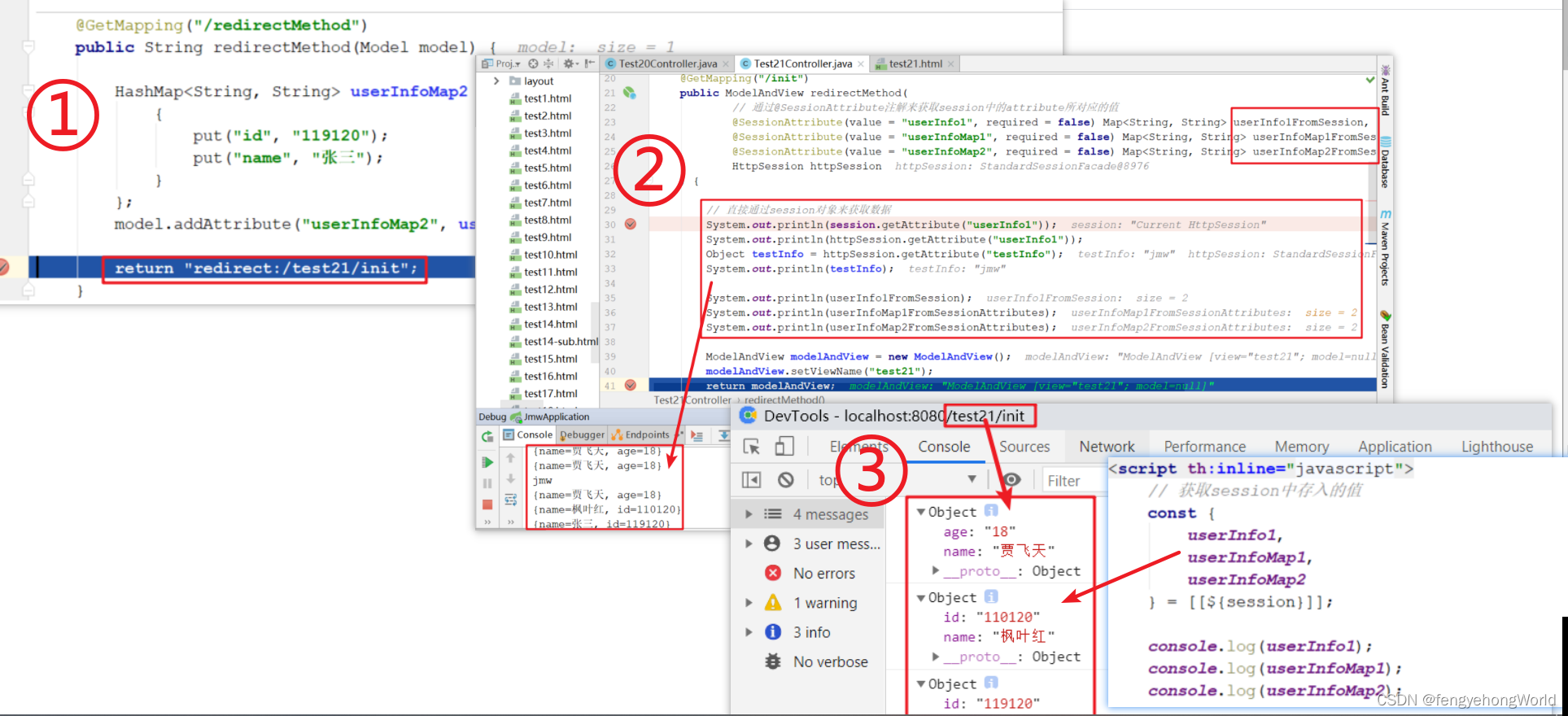Toggle soft-wrap icon in debug console
Screen dimensions: 1568x716
point(511,500)
